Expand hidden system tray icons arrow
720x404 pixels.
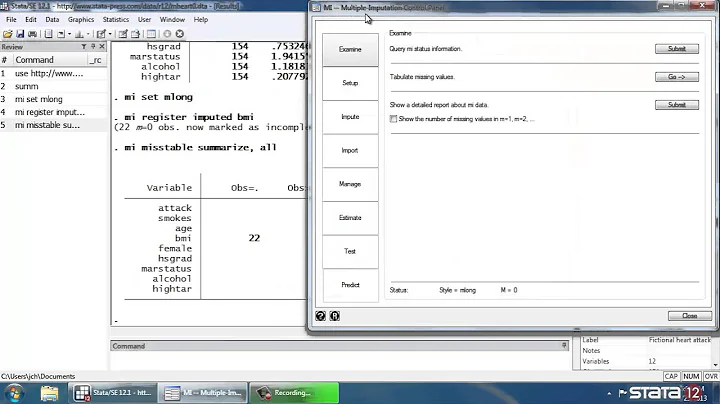(x=609, y=393)
